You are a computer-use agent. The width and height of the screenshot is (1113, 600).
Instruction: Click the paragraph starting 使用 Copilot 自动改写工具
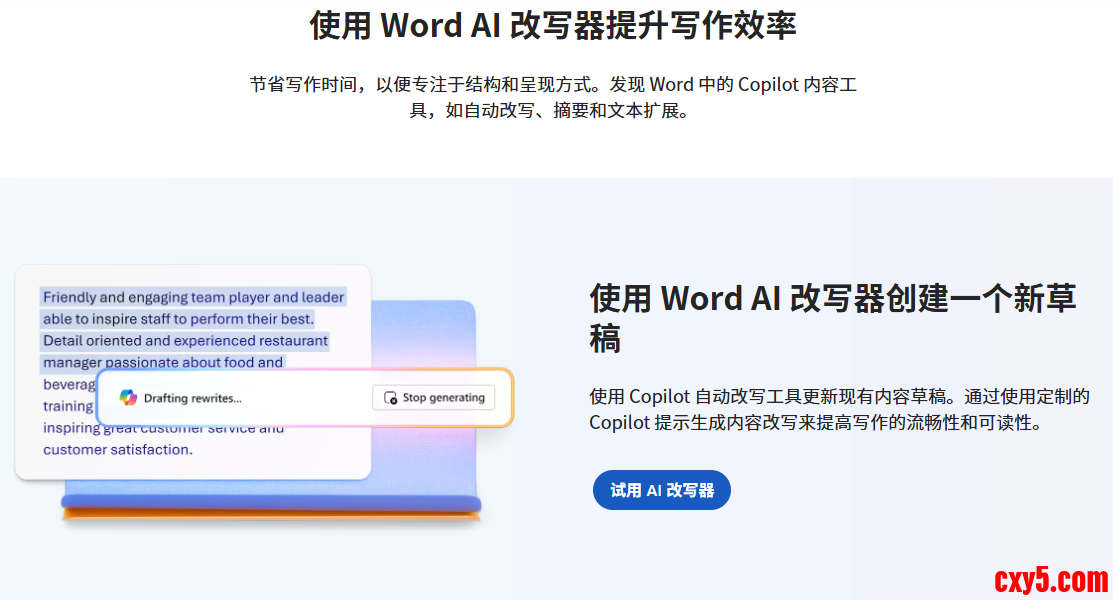[x=839, y=409]
